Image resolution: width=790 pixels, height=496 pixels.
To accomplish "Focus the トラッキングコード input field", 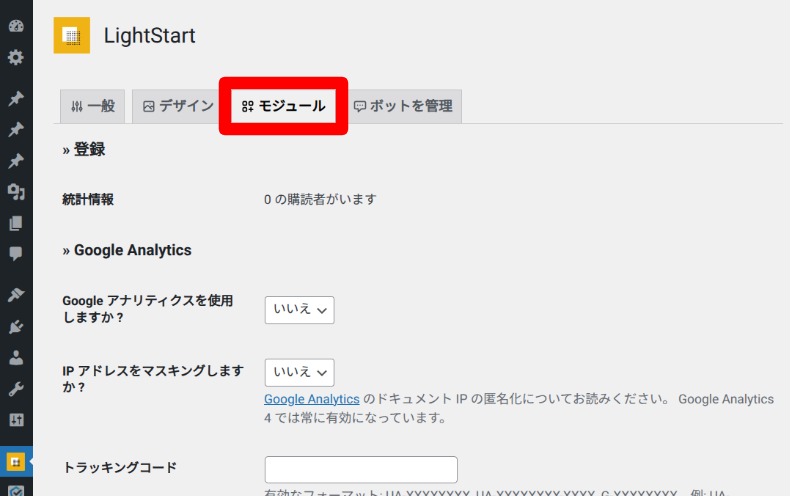I will 361,470.
